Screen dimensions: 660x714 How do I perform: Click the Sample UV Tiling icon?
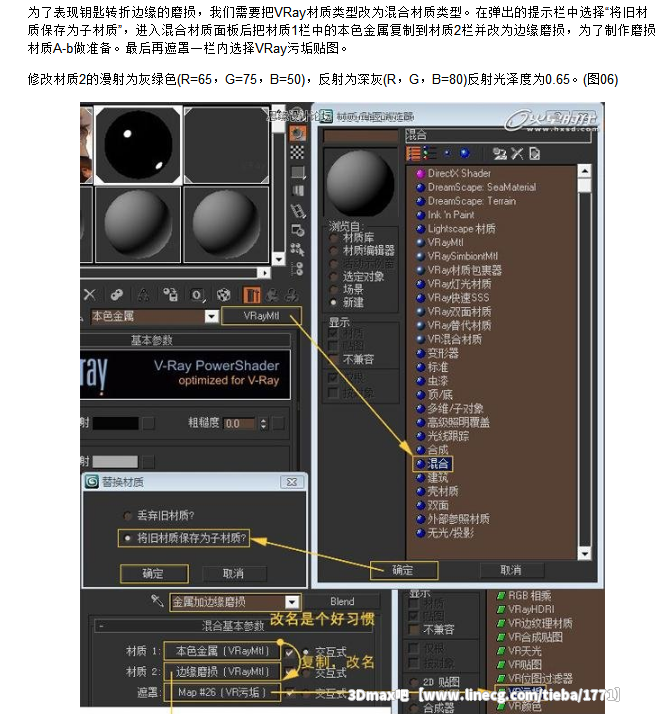(x=297, y=172)
